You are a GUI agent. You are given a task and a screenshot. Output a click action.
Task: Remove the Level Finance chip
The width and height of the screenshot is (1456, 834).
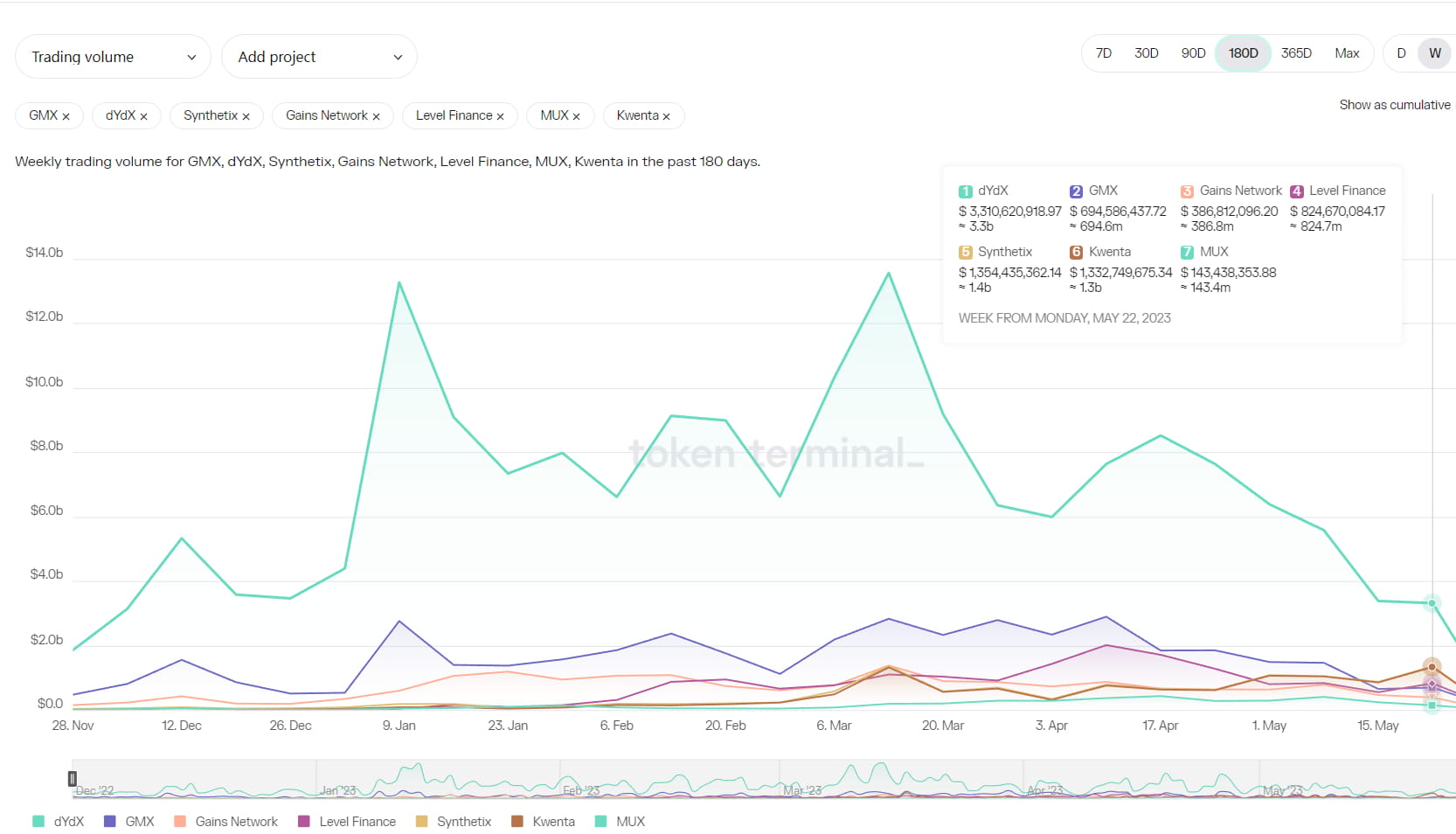tap(500, 116)
